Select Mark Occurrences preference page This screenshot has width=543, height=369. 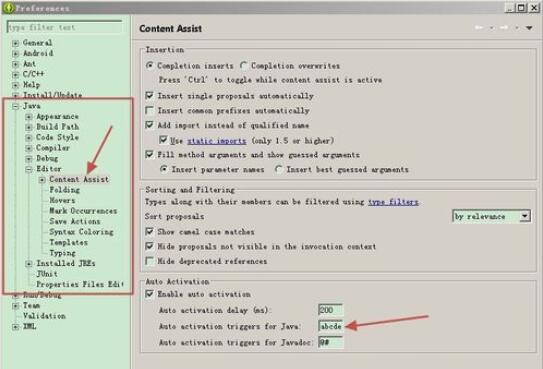click(x=83, y=211)
